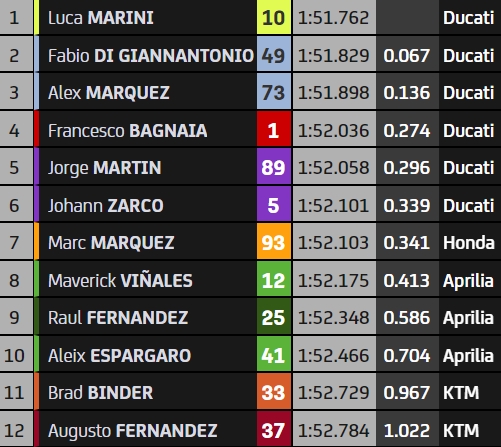Screen dimensions: 501x447
Task: Click Honda manufacturer label
Action: pyautogui.click(x=469, y=243)
